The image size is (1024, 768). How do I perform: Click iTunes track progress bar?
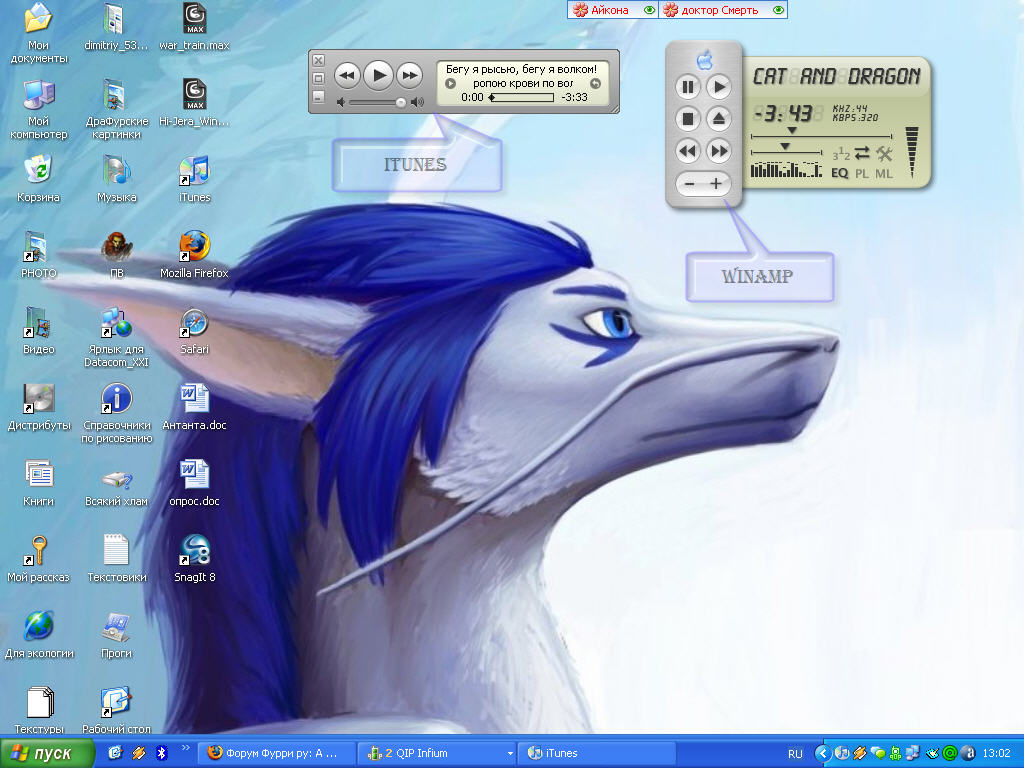click(x=521, y=97)
